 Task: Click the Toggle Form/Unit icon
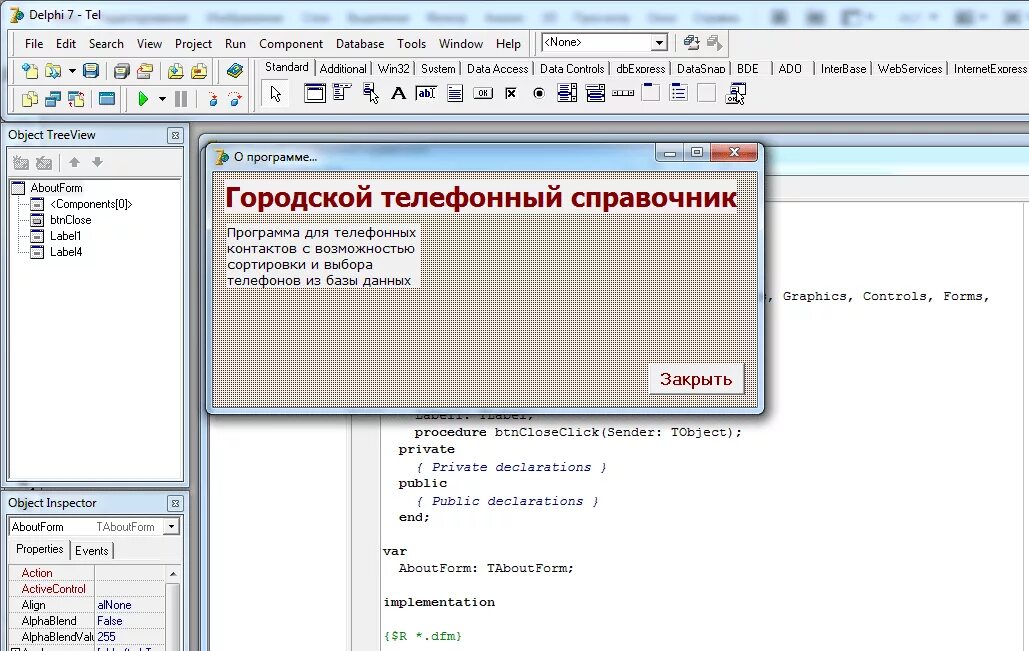pyautogui.click(x=75, y=99)
